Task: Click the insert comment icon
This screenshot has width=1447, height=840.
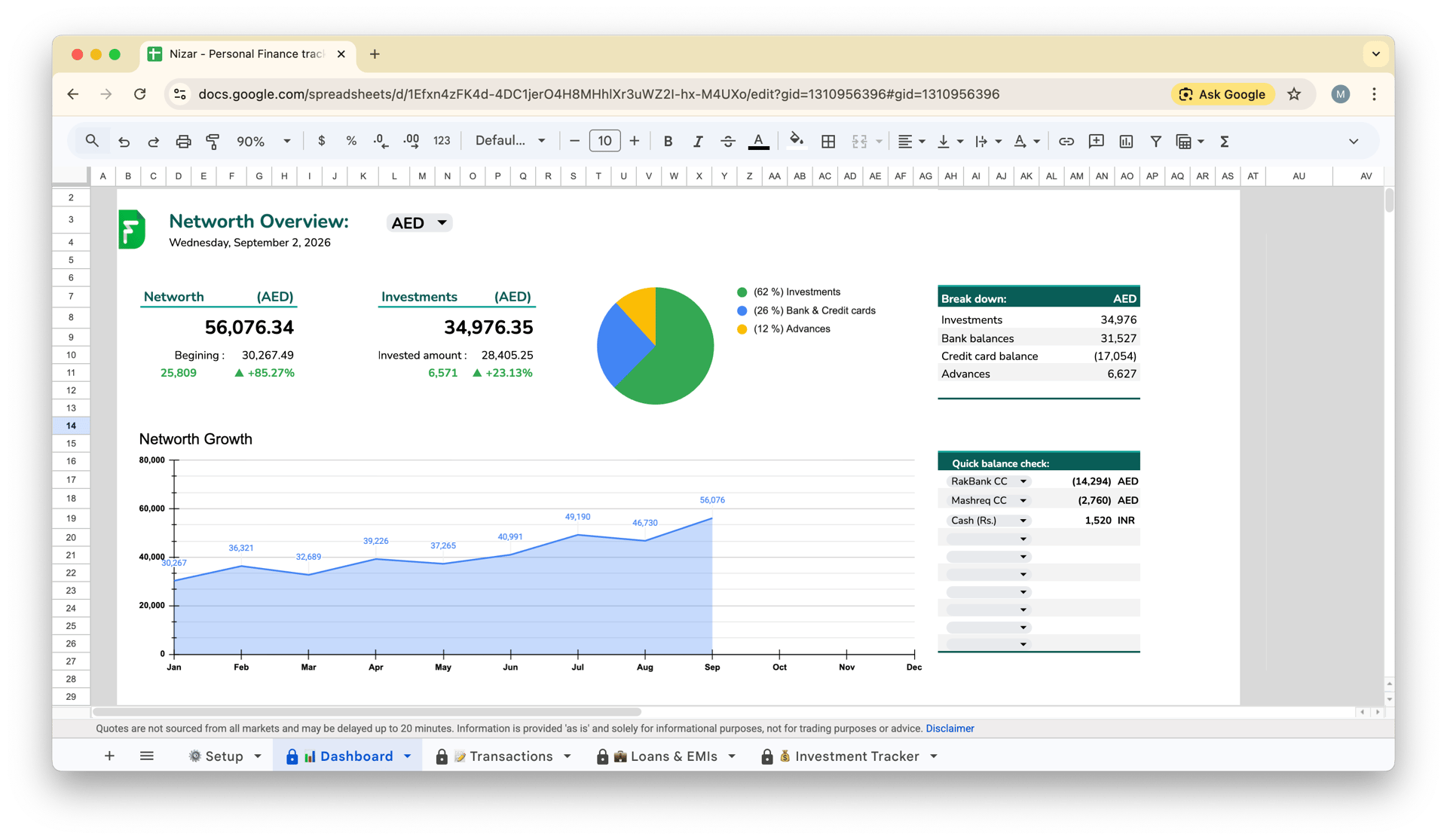Action: (1096, 141)
